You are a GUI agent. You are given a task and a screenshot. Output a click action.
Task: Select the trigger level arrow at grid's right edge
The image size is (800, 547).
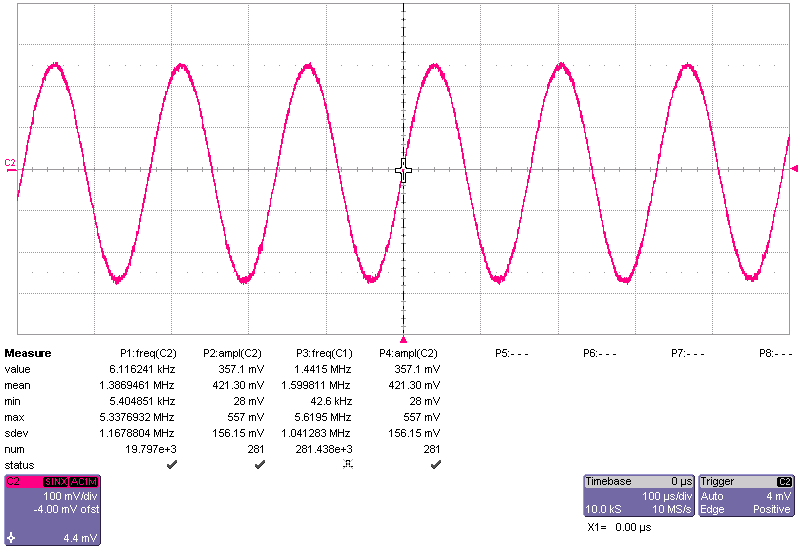pos(794,168)
